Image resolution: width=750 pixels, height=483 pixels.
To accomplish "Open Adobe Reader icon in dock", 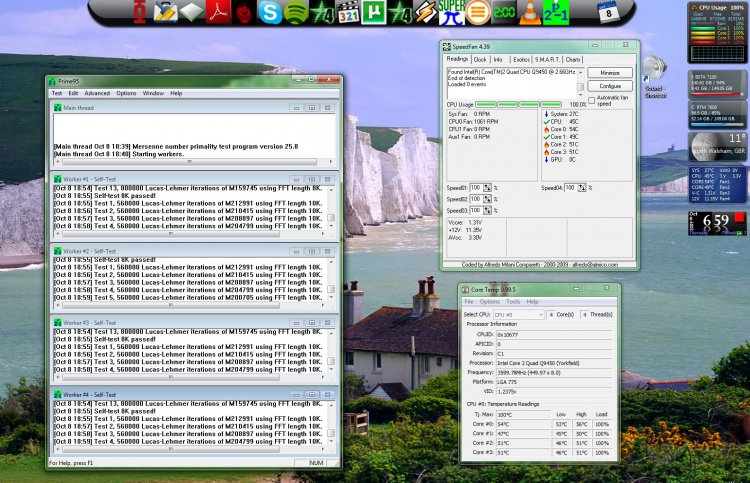I will (218, 12).
